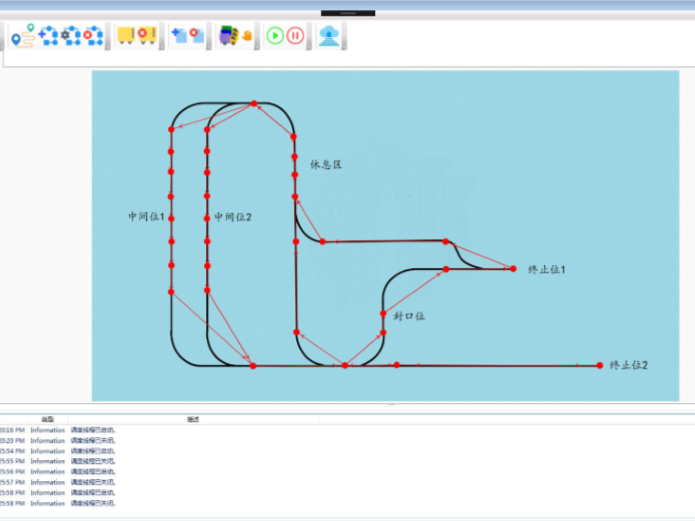Screen dimensions: 695x521
Task: Start scheduling with green play button
Action: [274, 35]
